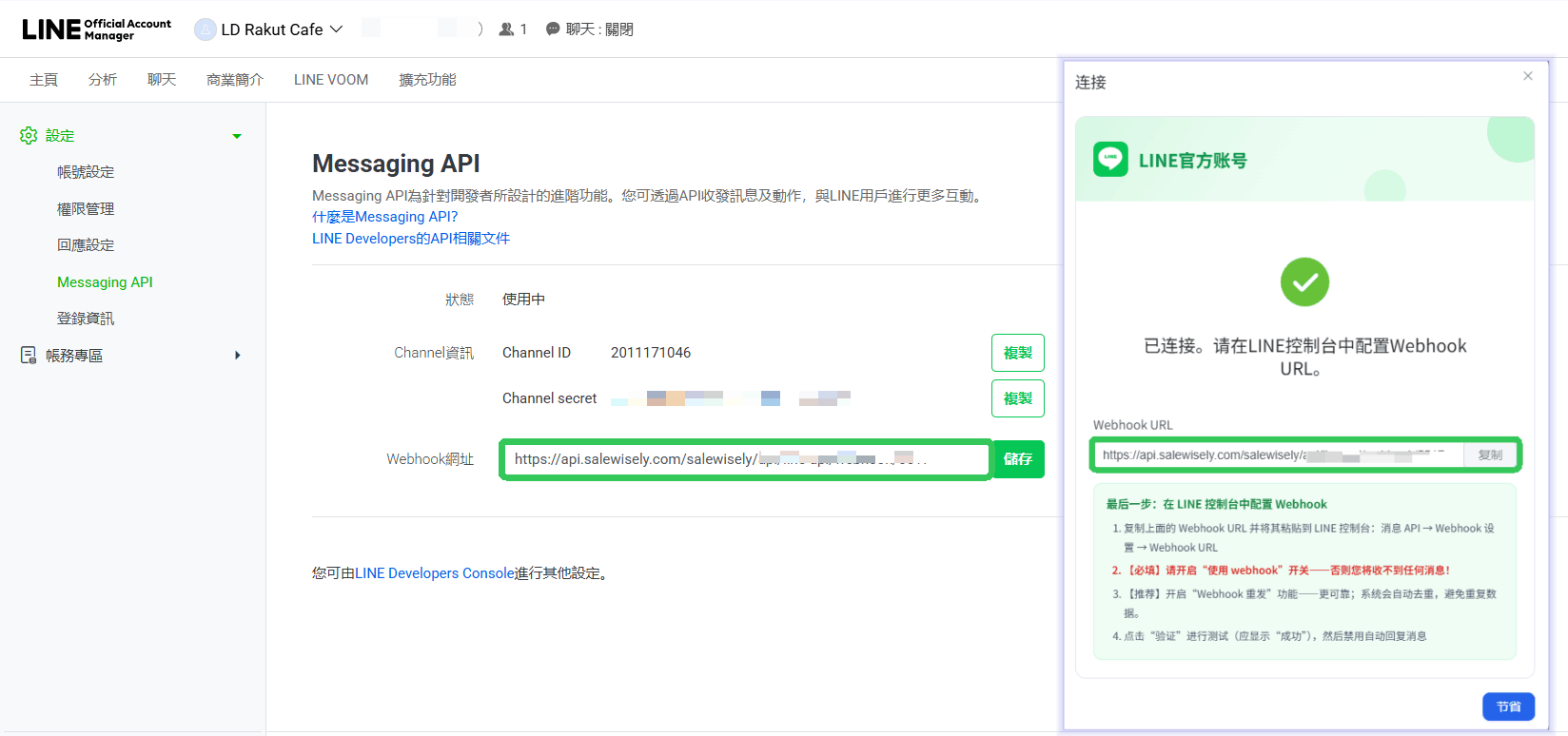The height and width of the screenshot is (736, 1568).
Task: Select 帳號設定 in the sidebar
Action: (x=86, y=172)
